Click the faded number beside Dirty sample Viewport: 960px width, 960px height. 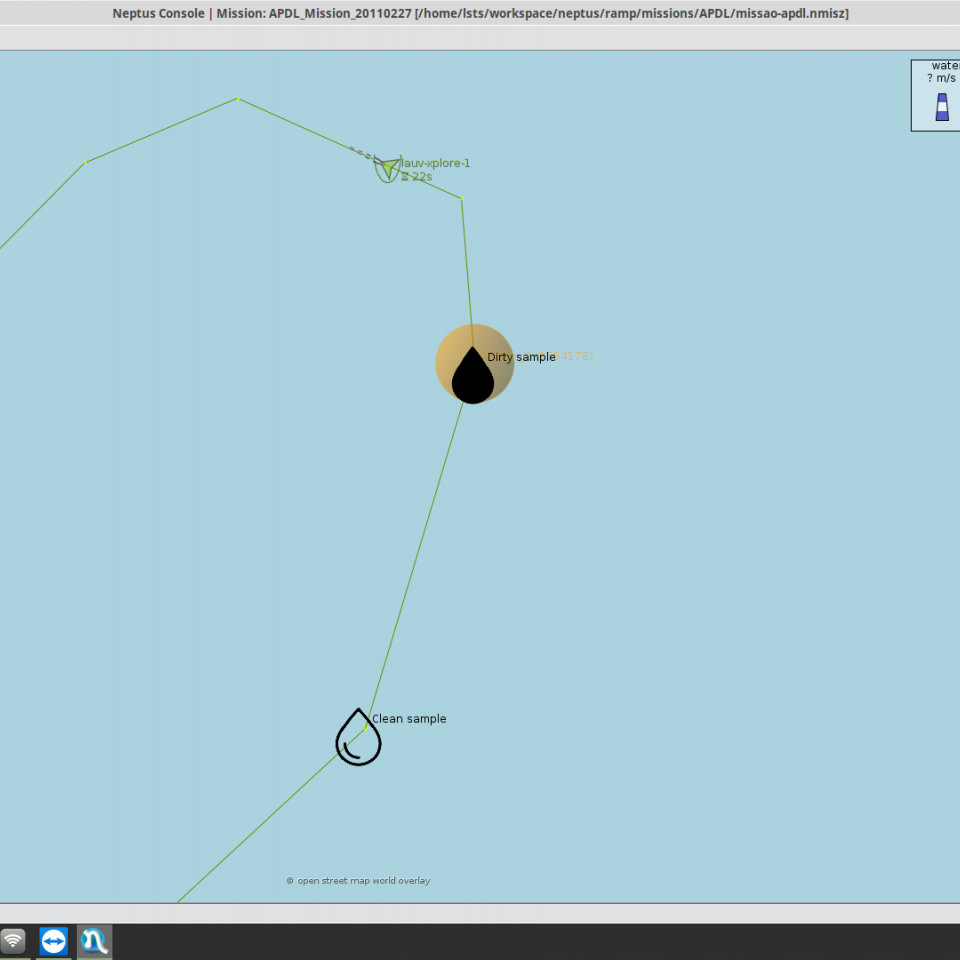point(576,357)
